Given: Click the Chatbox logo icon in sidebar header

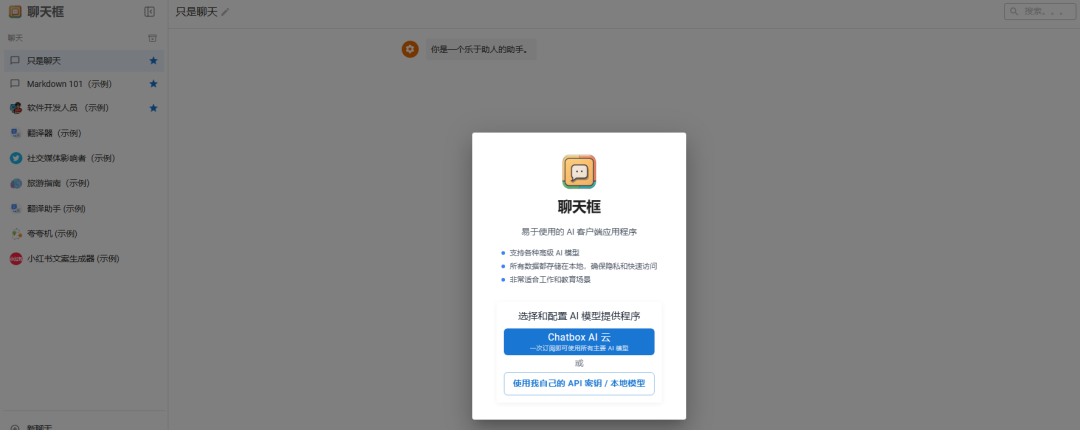Looking at the screenshot, I should [x=14, y=12].
